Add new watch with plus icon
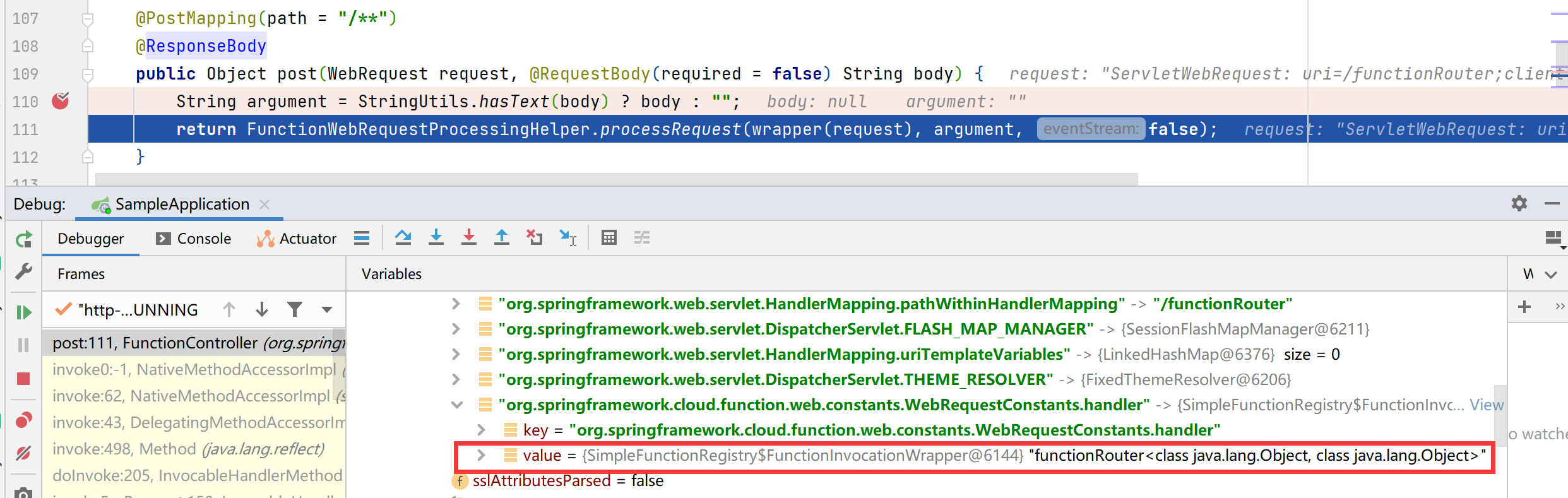Image resolution: width=1568 pixels, height=498 pixels. [x=1524, y=307]
